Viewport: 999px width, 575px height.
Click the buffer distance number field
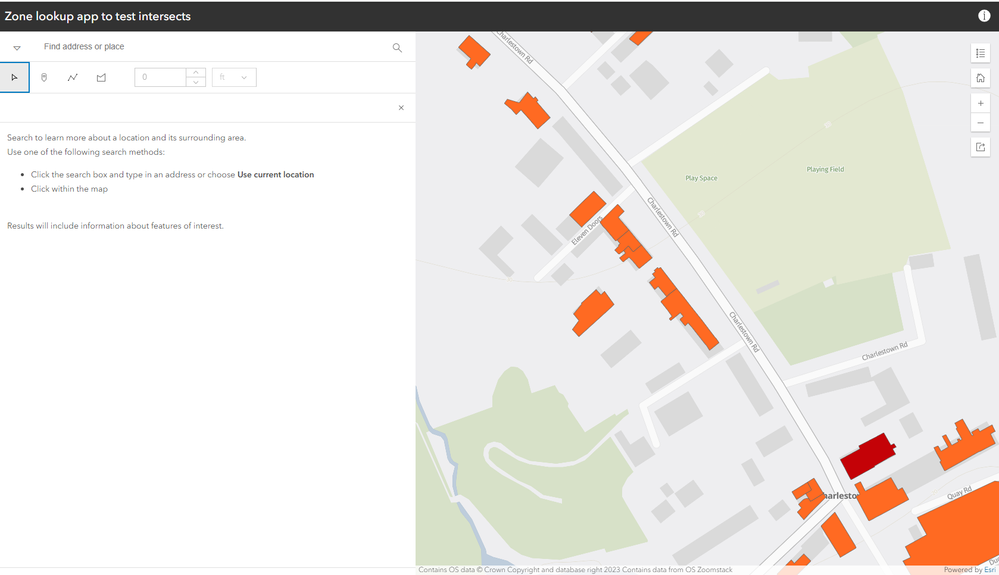(x=160, y=77)
